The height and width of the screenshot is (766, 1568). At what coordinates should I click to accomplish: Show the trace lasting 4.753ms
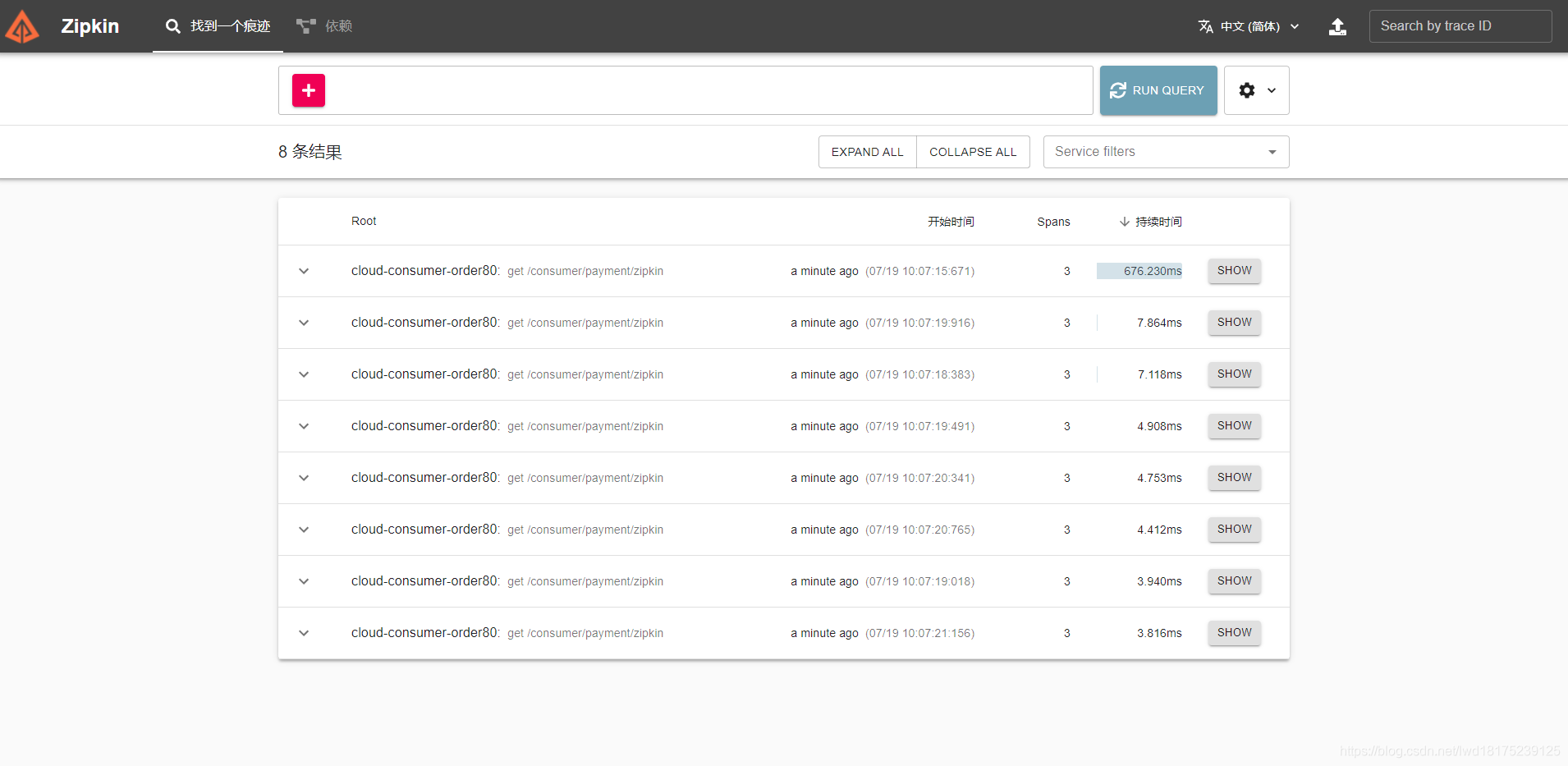pos(1234,478)
